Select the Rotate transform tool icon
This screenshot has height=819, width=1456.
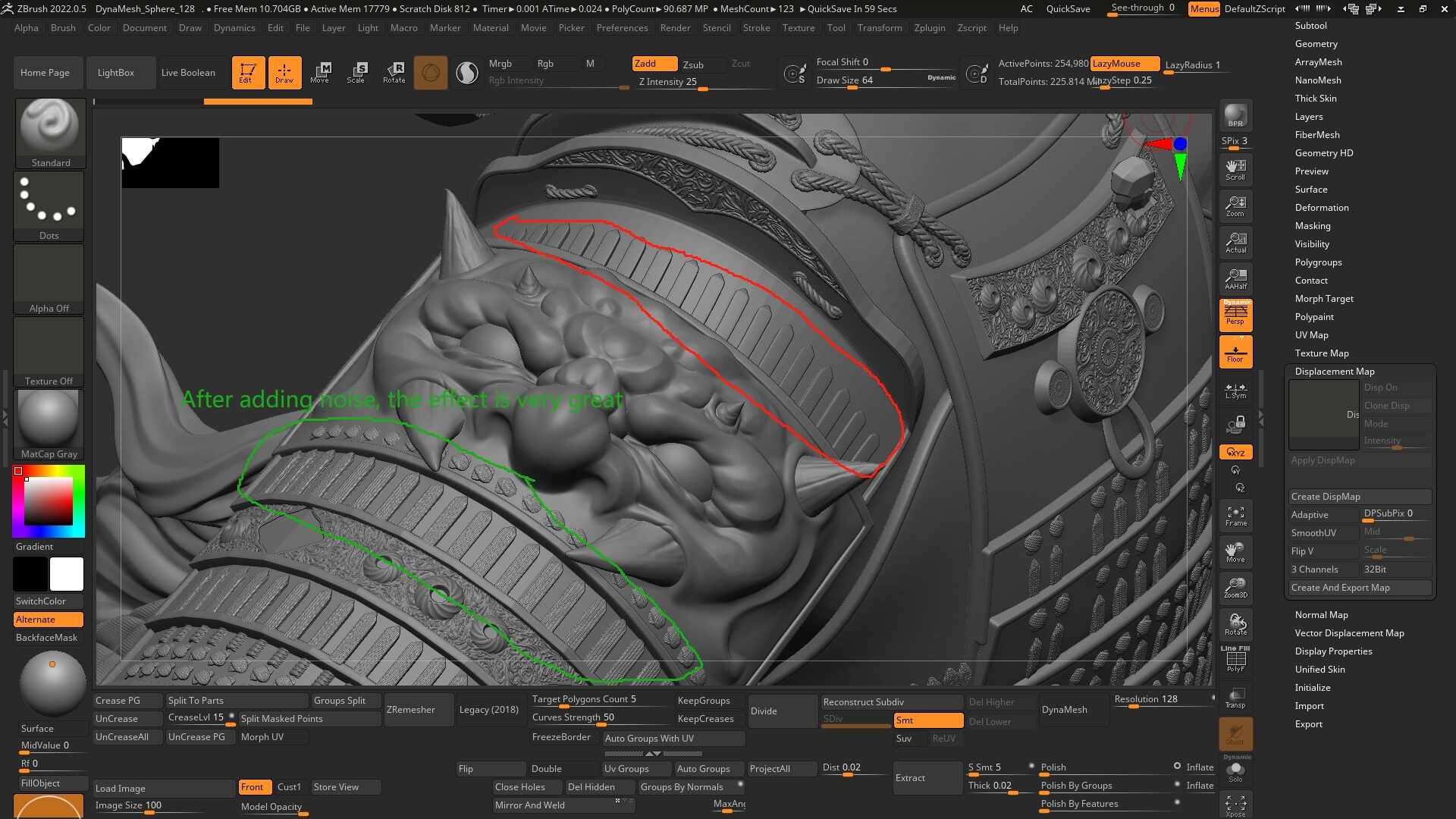tap(394, 73)
